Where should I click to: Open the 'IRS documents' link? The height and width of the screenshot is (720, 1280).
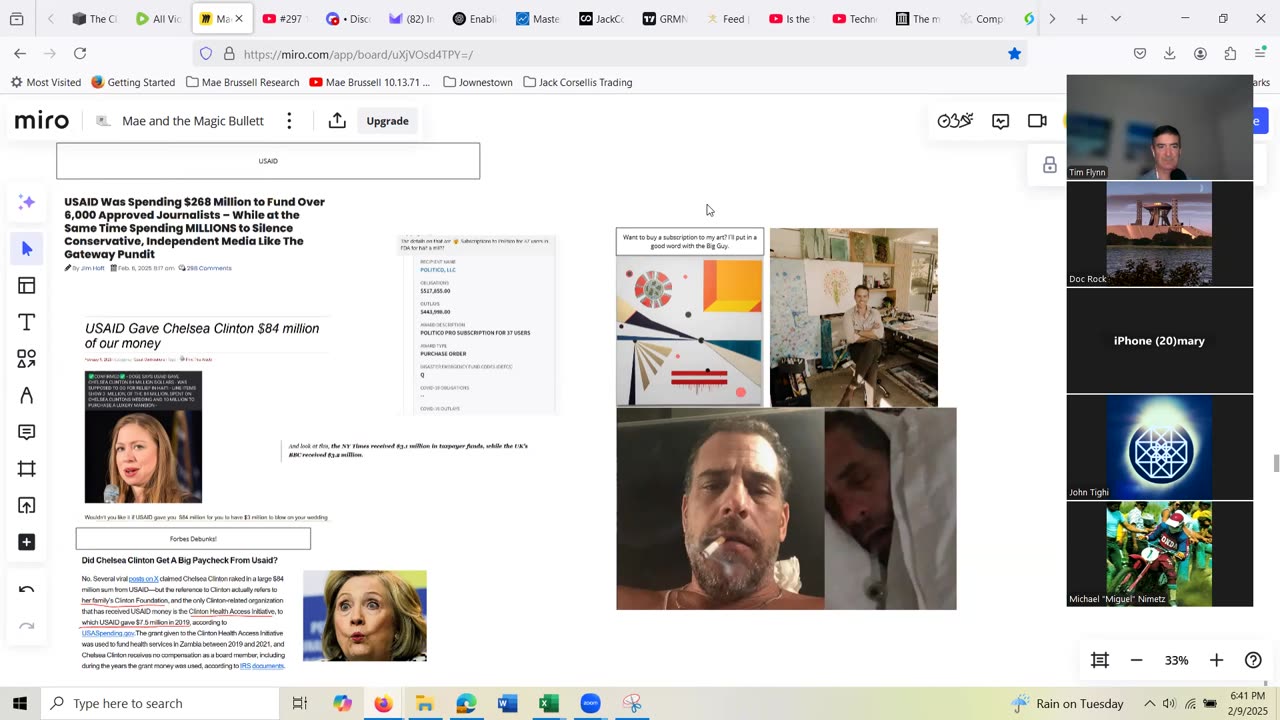262,666
